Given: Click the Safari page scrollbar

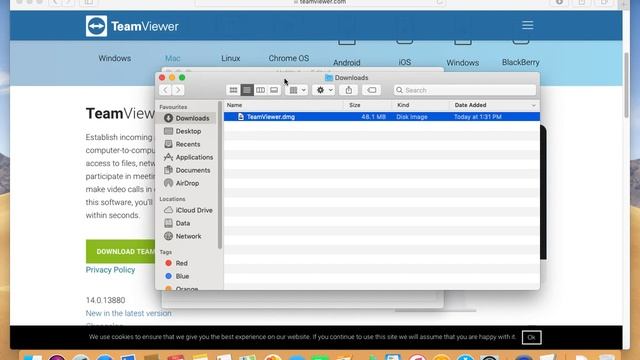Looking at the screenshot, I should pyautogui.click(x=627, y=86).
